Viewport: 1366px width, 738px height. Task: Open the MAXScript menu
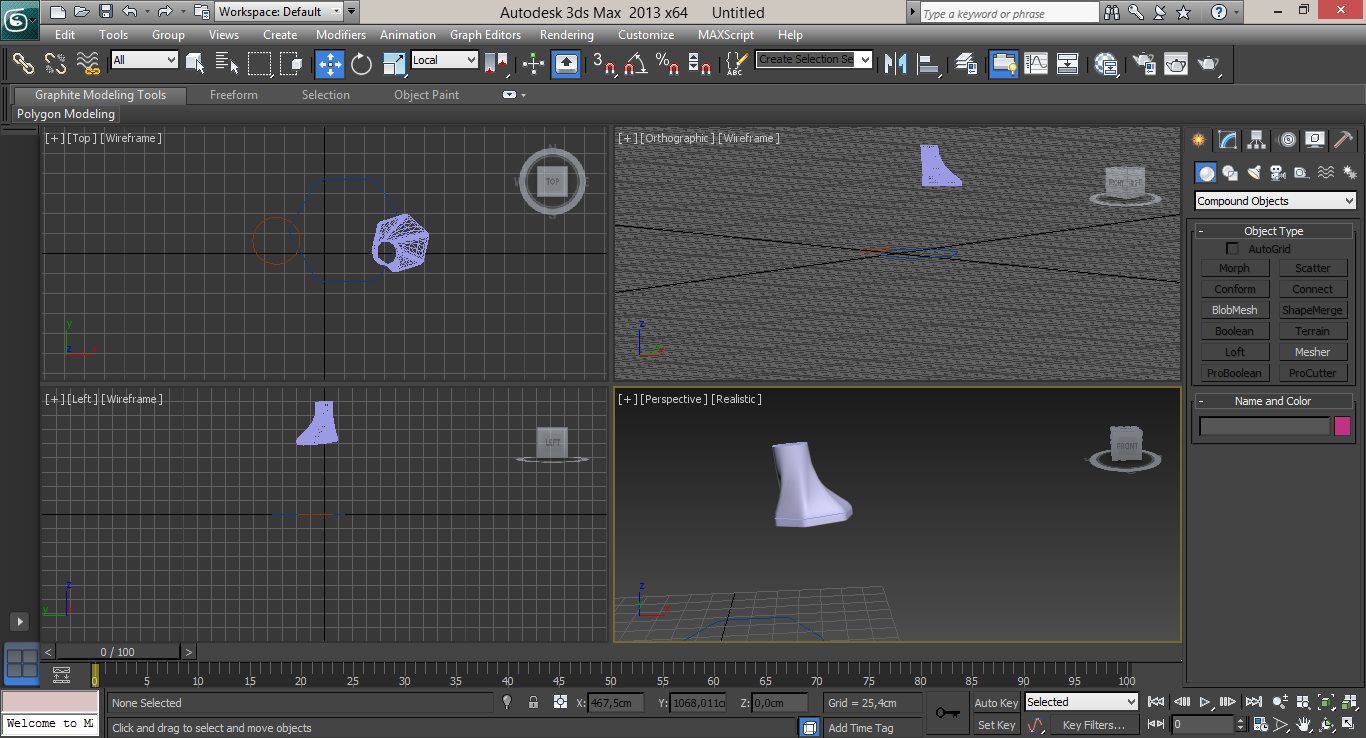click(x=726, y=34)
